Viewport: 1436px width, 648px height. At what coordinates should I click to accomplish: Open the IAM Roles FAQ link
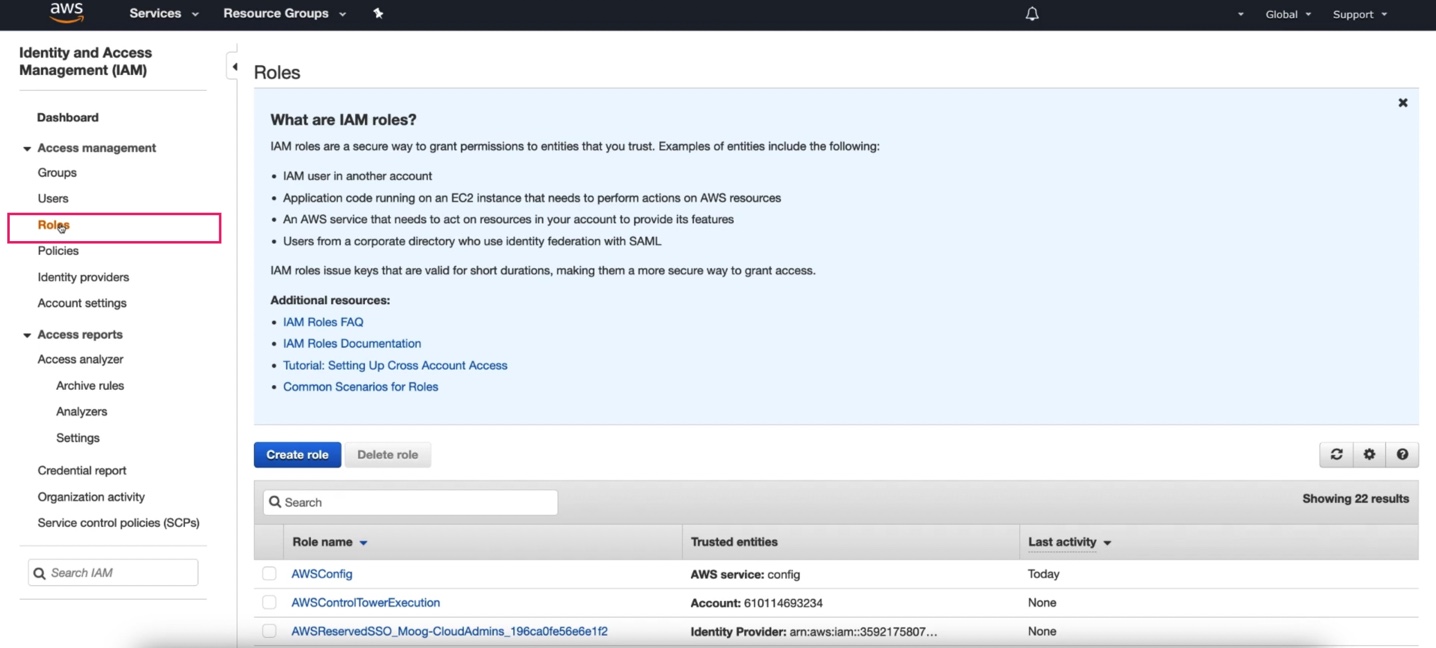tap(323, 322)
